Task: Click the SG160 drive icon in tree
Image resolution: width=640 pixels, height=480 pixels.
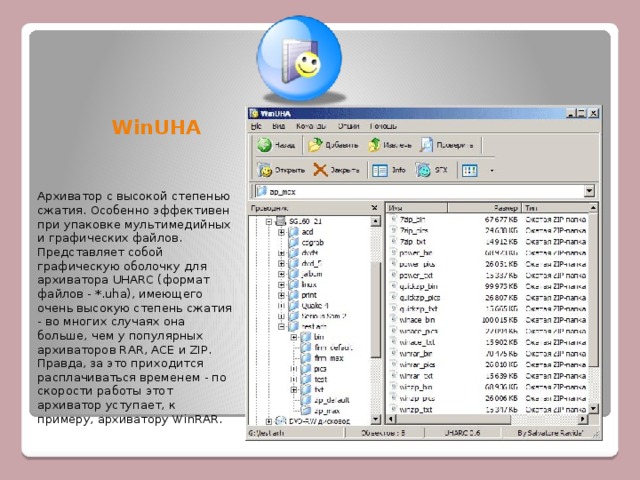Action: (281, 221)
